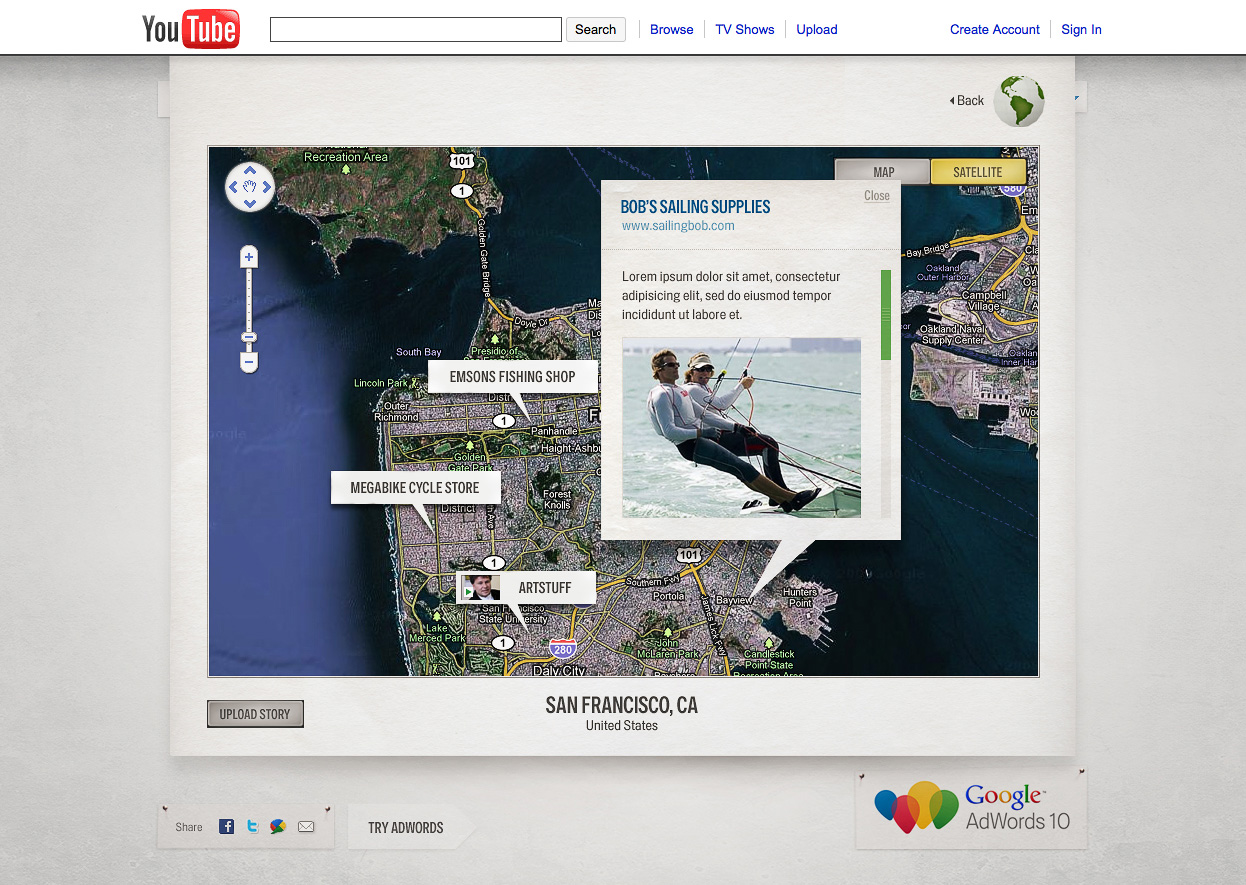This screenshot has width=1246, height=885.
Task: Share on Facebook
Action: pos(227,826)
